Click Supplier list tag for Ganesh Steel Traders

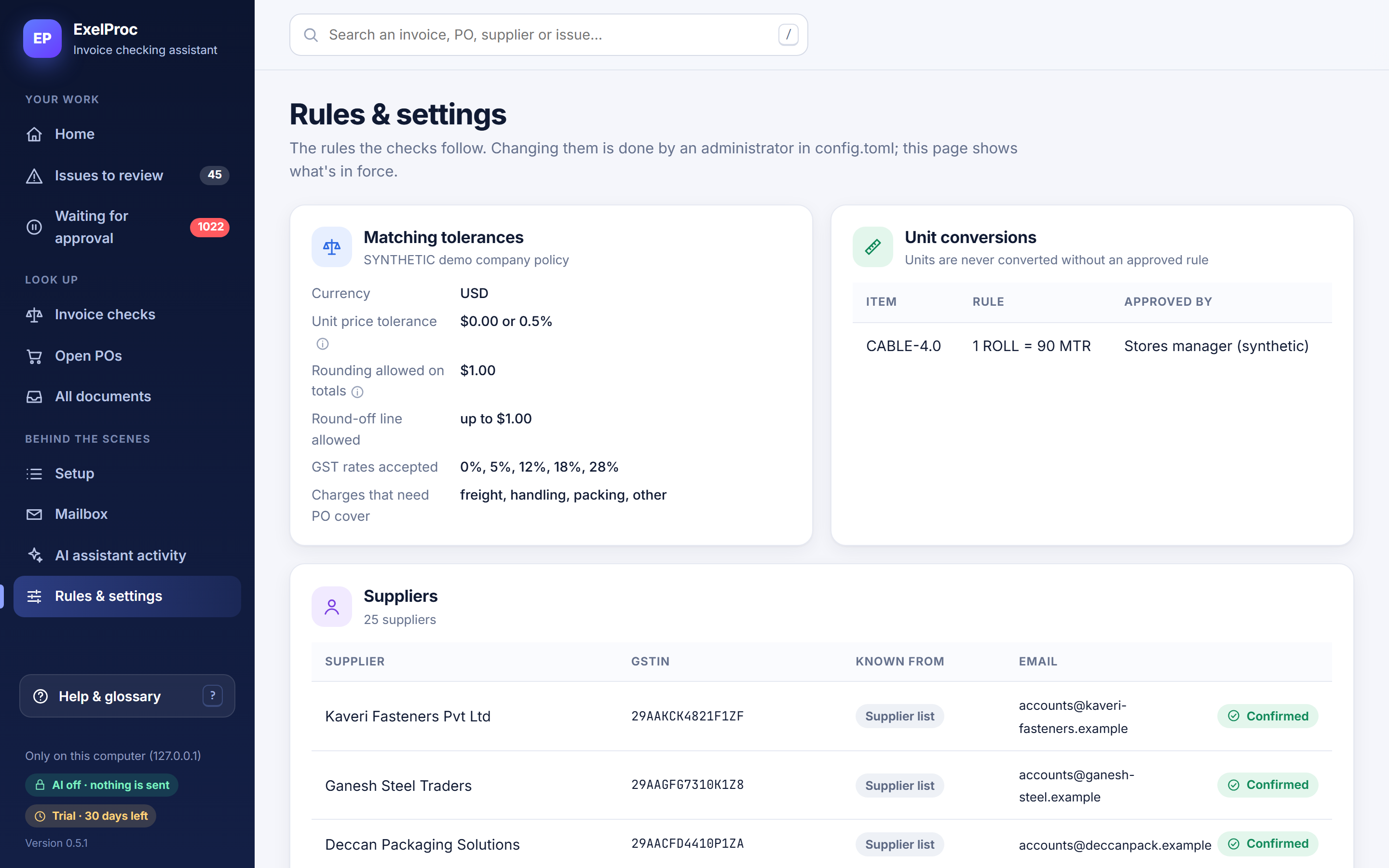[x=899, y=786]
